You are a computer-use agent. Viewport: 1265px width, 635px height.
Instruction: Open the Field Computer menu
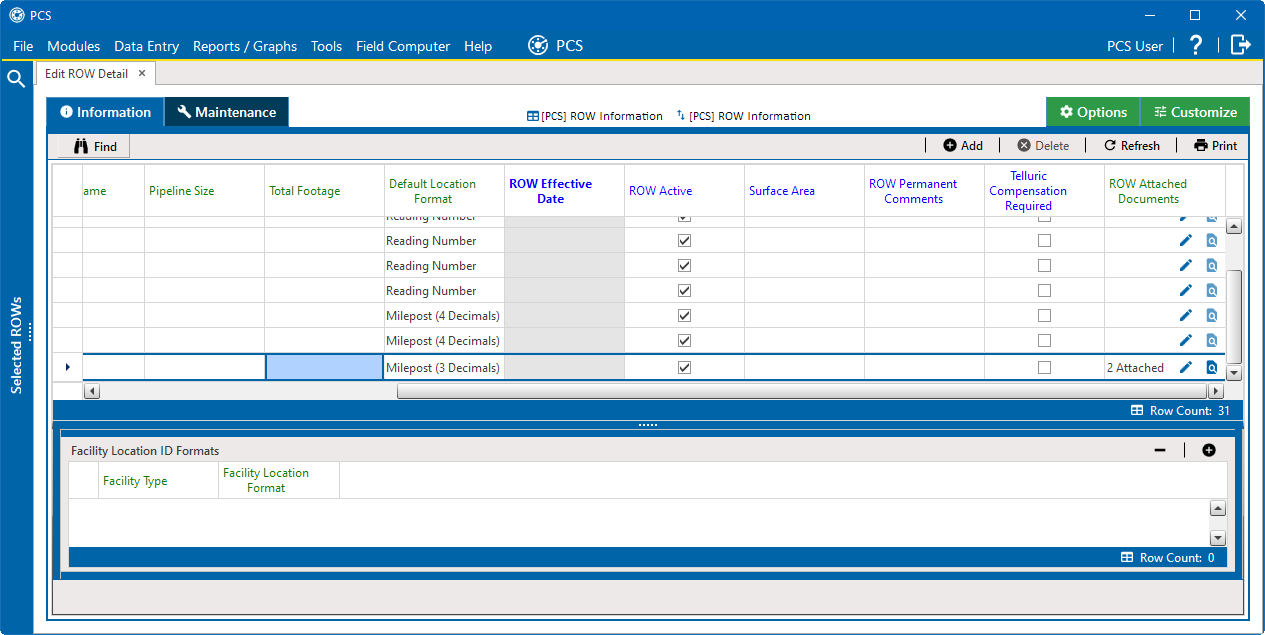coord(403,46)
